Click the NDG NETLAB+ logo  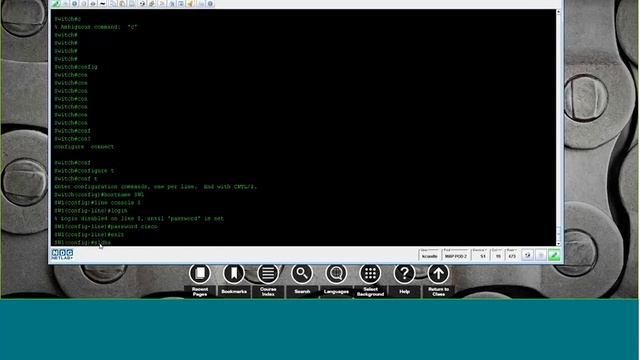click(62, 254)
